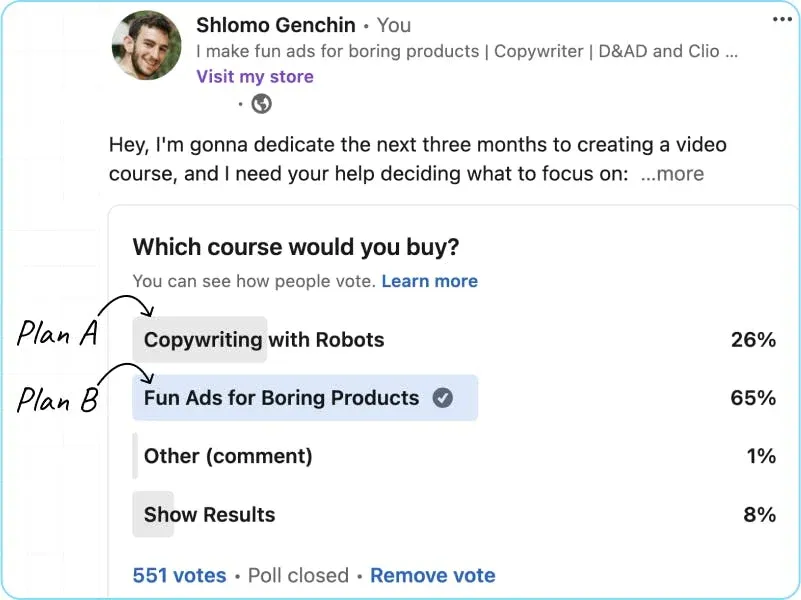The height and width of the screenshot is (600, 801).
Task: Click the "Which course would you buy?" heading
Action: (x=295, y=247)
